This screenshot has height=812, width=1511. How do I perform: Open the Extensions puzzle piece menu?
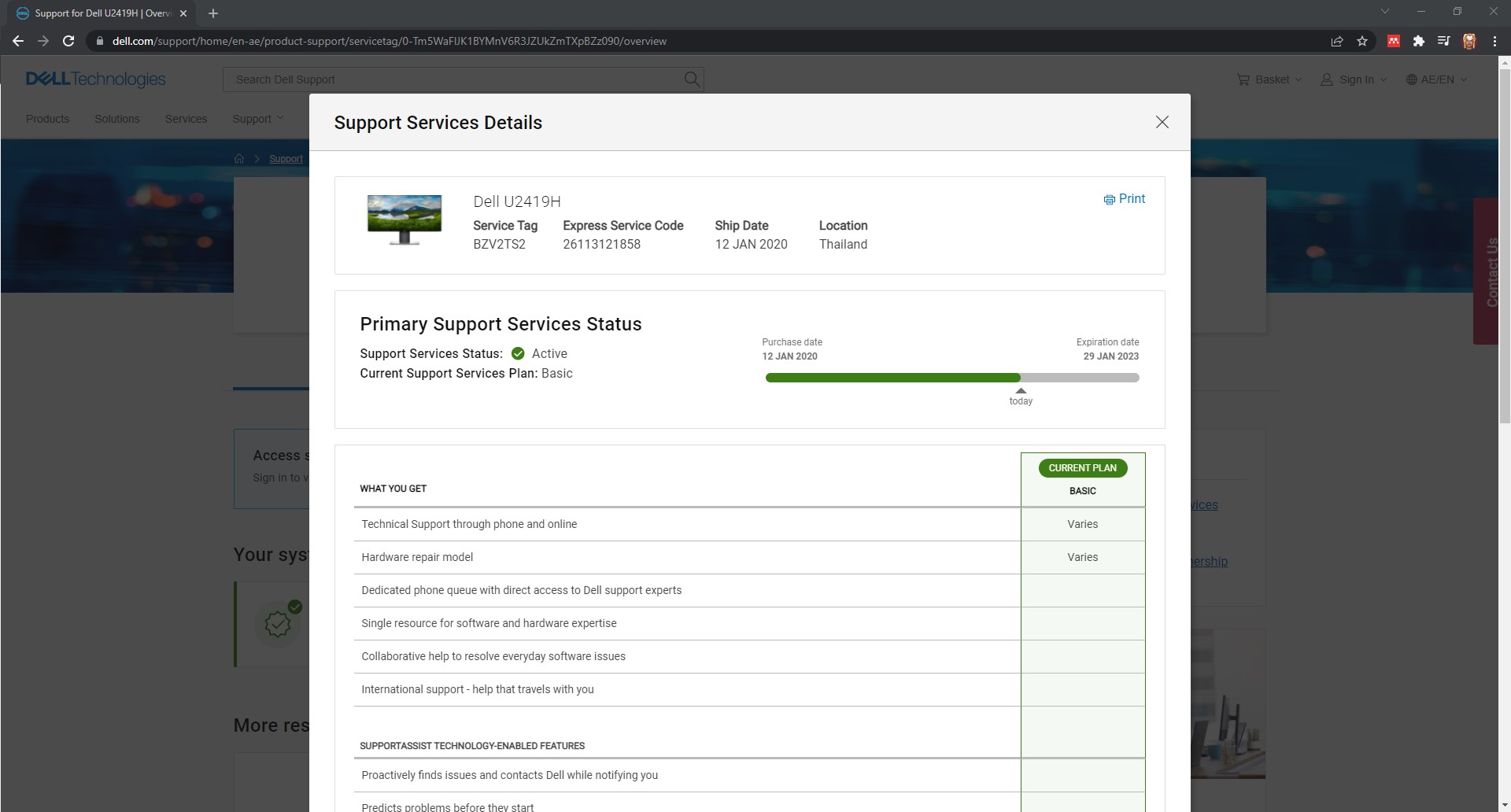point(1418,41)
